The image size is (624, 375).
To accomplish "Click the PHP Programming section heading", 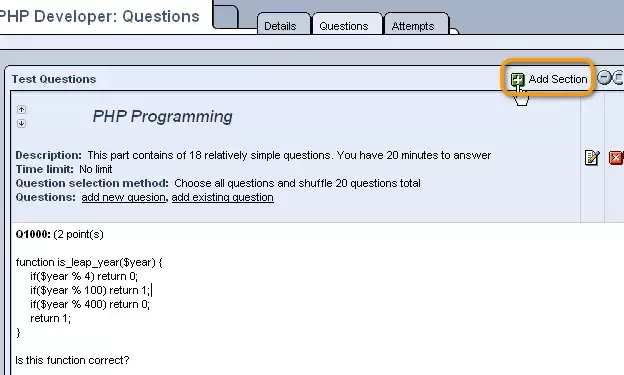I will pyautogui.click(x=162, y=116).
